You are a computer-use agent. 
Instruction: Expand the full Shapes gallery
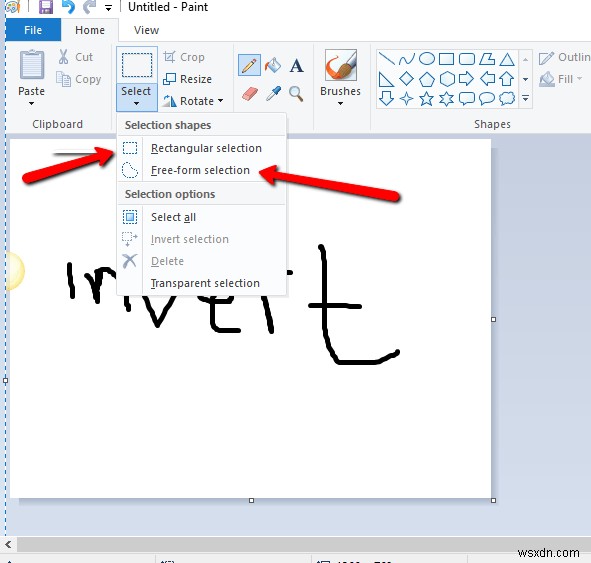coord(525,99)
